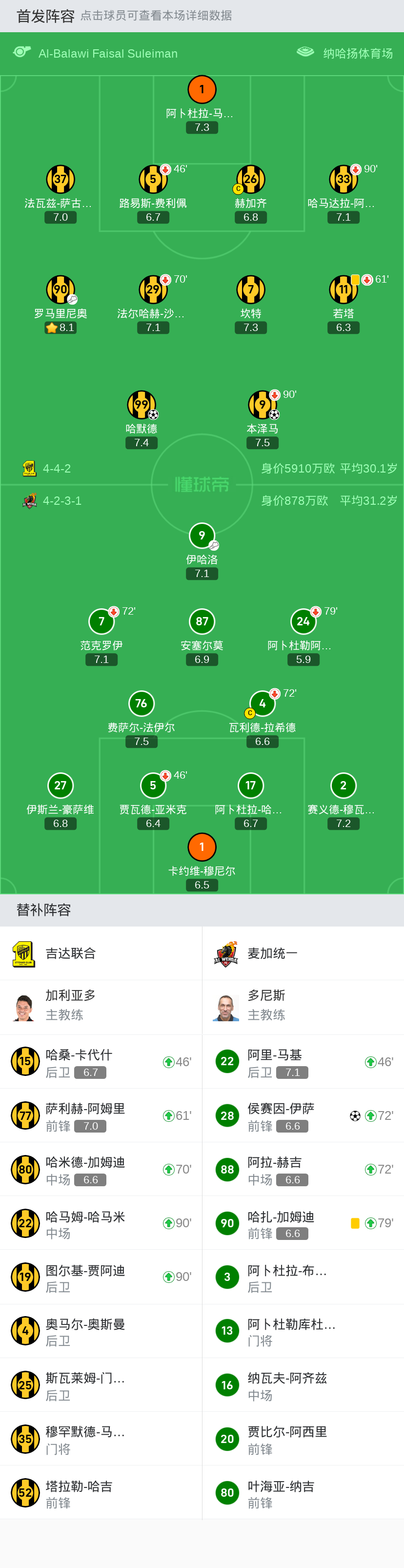Viewport: 404px width, 1568px height.
Task: Click 麦加统一 club crest in substitutes header
Action: pyautogui.click(x=226, y=954)
